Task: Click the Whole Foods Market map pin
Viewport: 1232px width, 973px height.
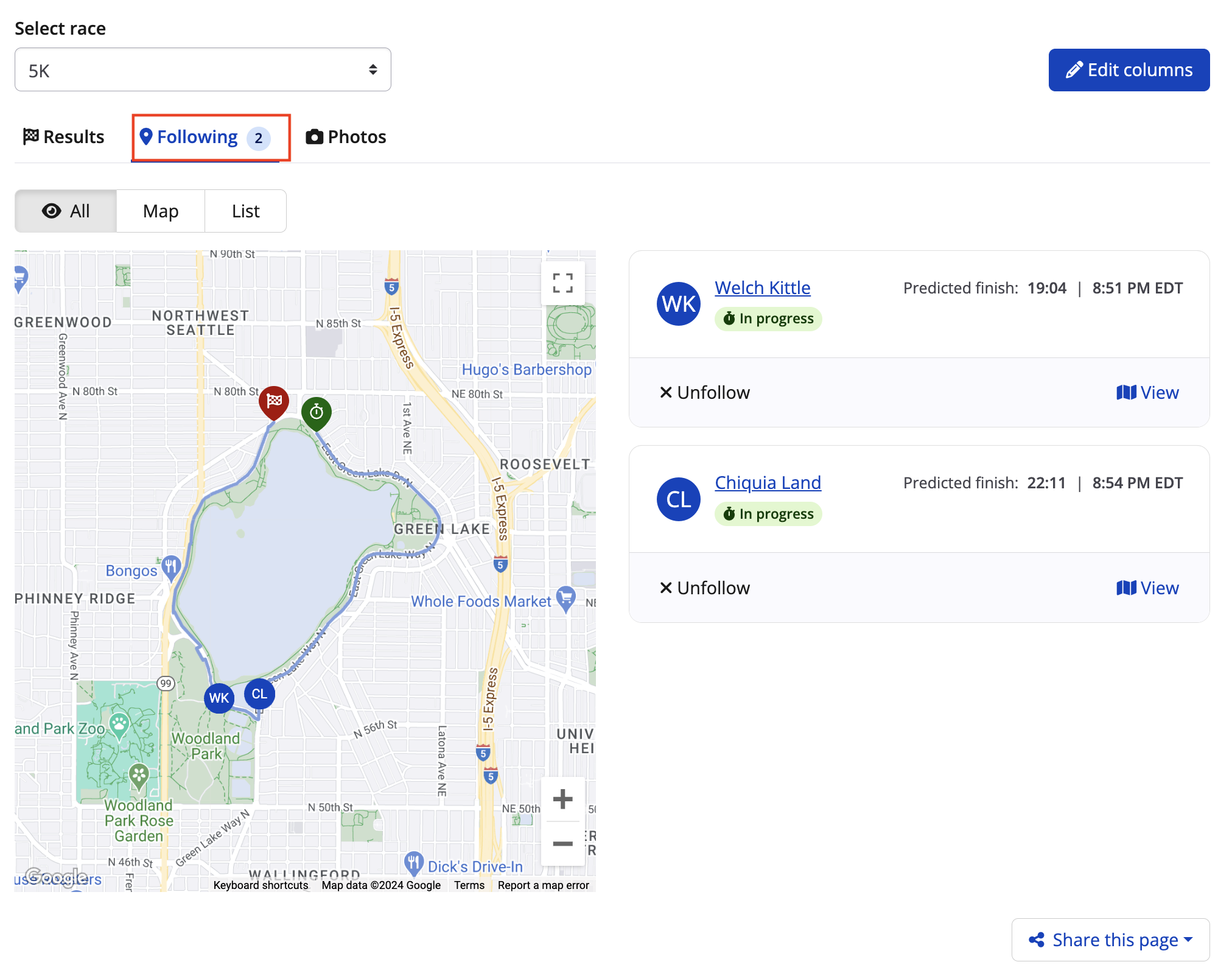Action: click(566, 598)
